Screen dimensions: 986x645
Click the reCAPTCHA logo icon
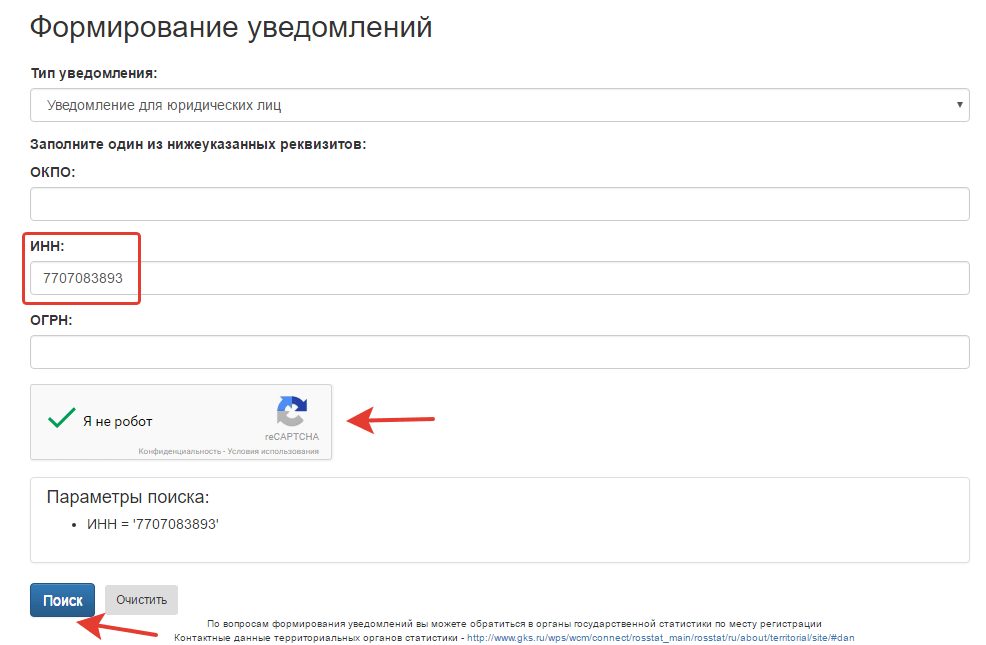click(x=292, y=412)
